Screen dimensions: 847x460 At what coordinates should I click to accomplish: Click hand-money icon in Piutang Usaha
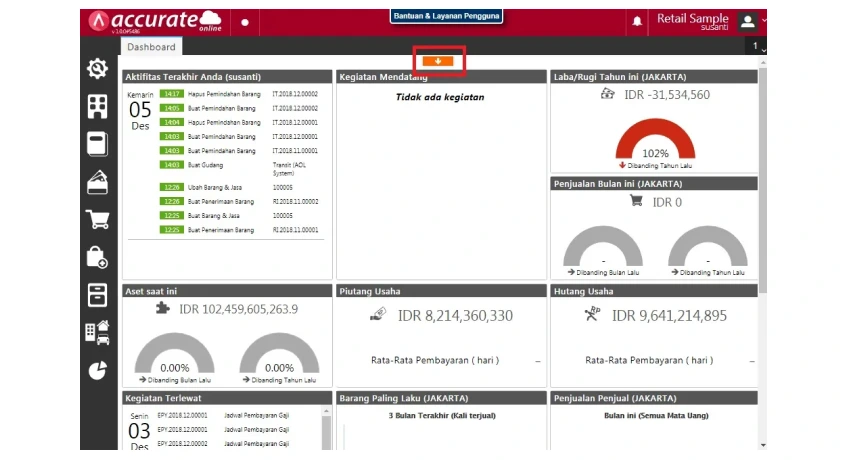pos(378,314)
